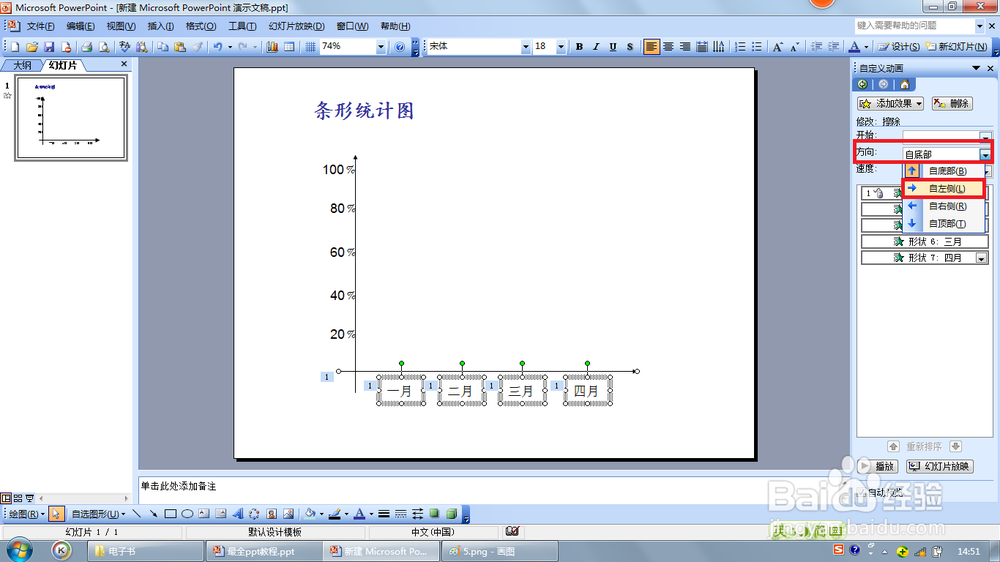Screen dimensions: 1000x562
Task: Toggle the grid display icon
Action: pyautogui.click(x=310, y=47)
